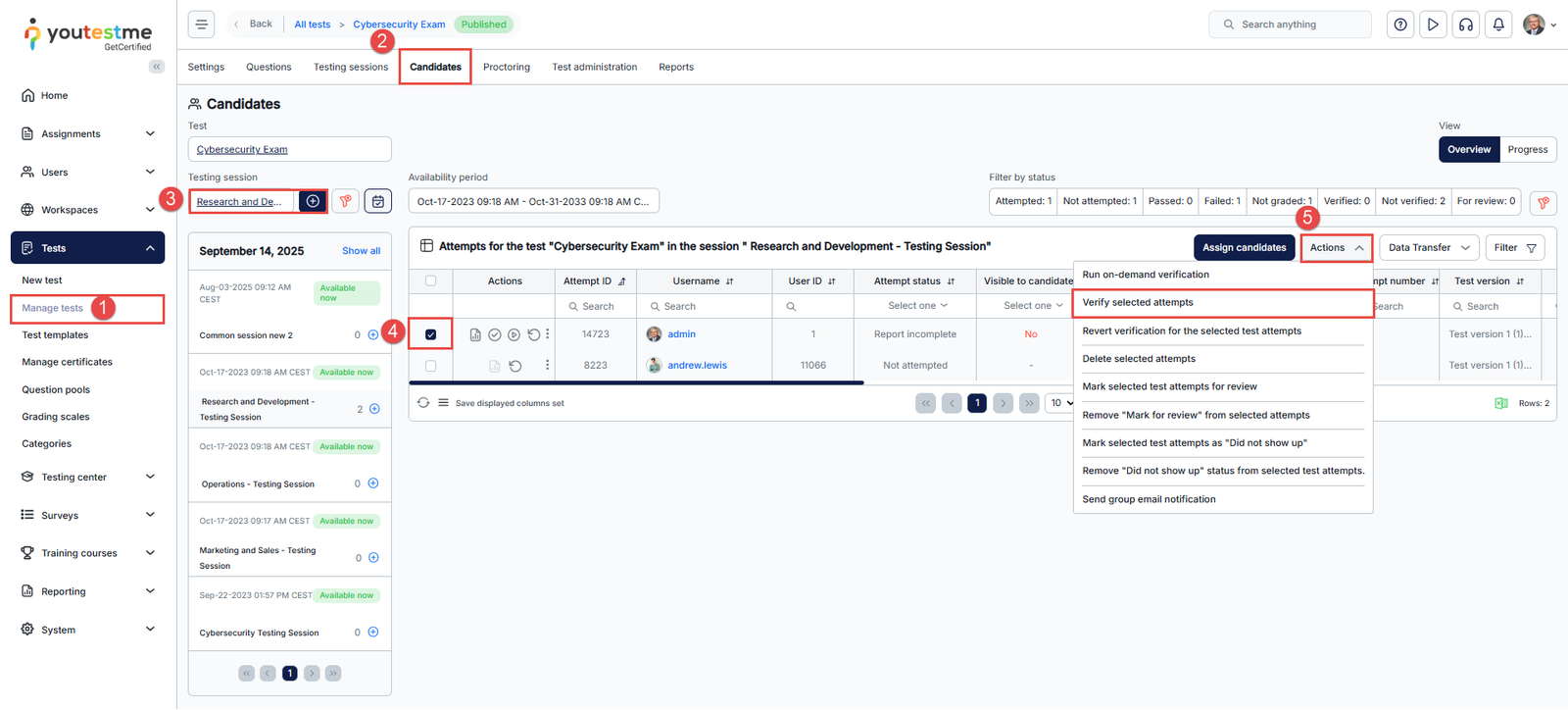The height and width of the screenshot is (710, 1568).
Task: Click the calendar icon beside testing session
Action: tap(378, 201)
